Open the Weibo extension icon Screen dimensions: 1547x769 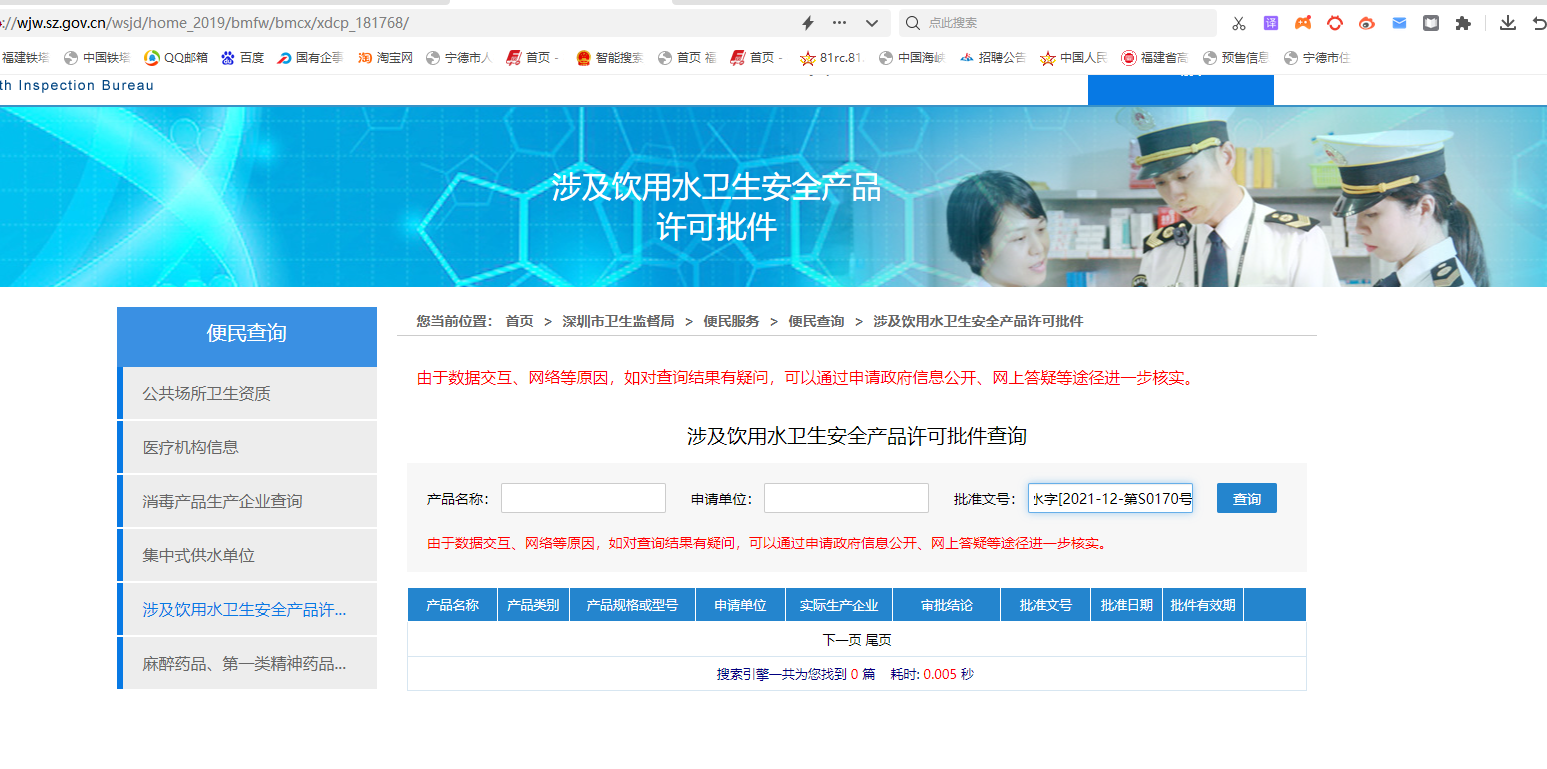click(1367, 23)
